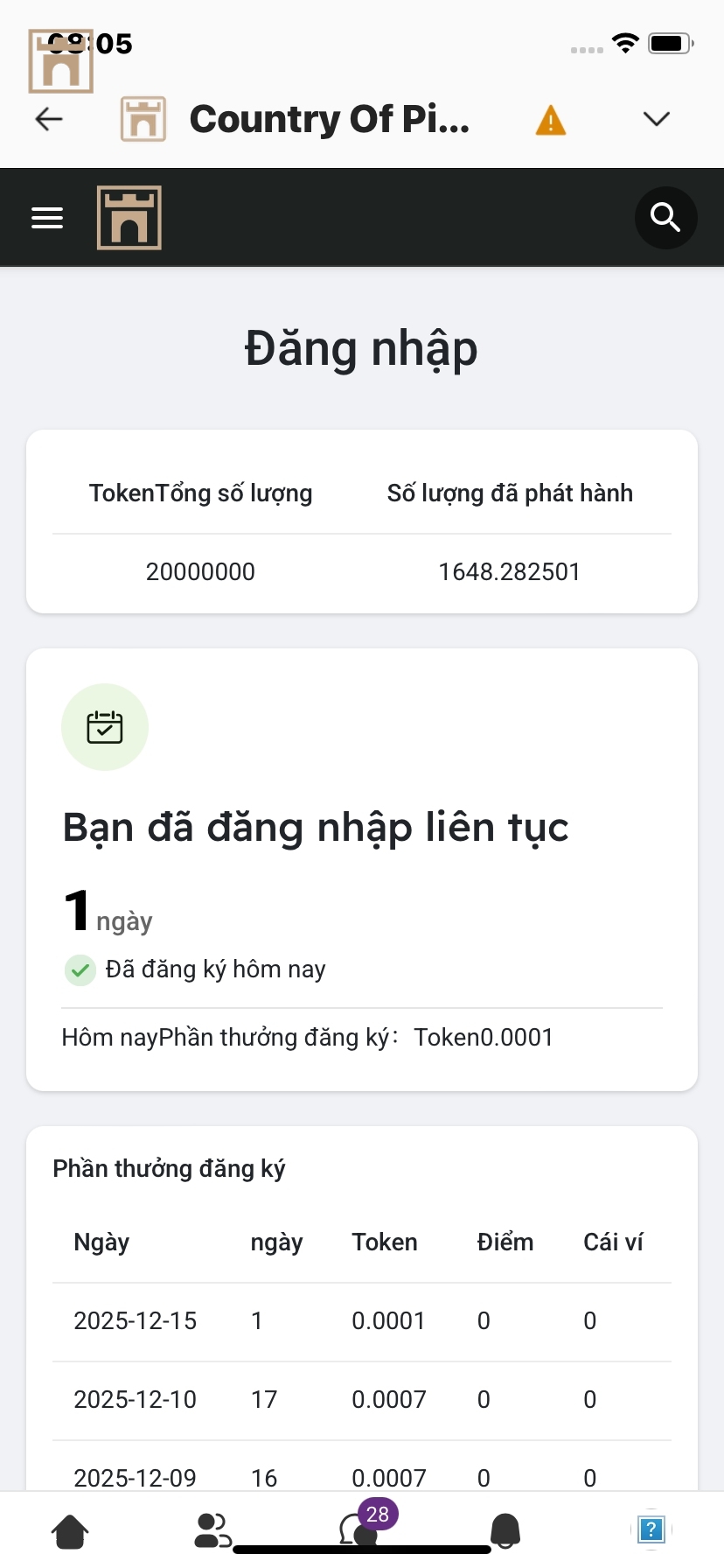This screenshot has height=1568, width=724.
Task: Tap the Điểm column header
Action: [505, 1242]
